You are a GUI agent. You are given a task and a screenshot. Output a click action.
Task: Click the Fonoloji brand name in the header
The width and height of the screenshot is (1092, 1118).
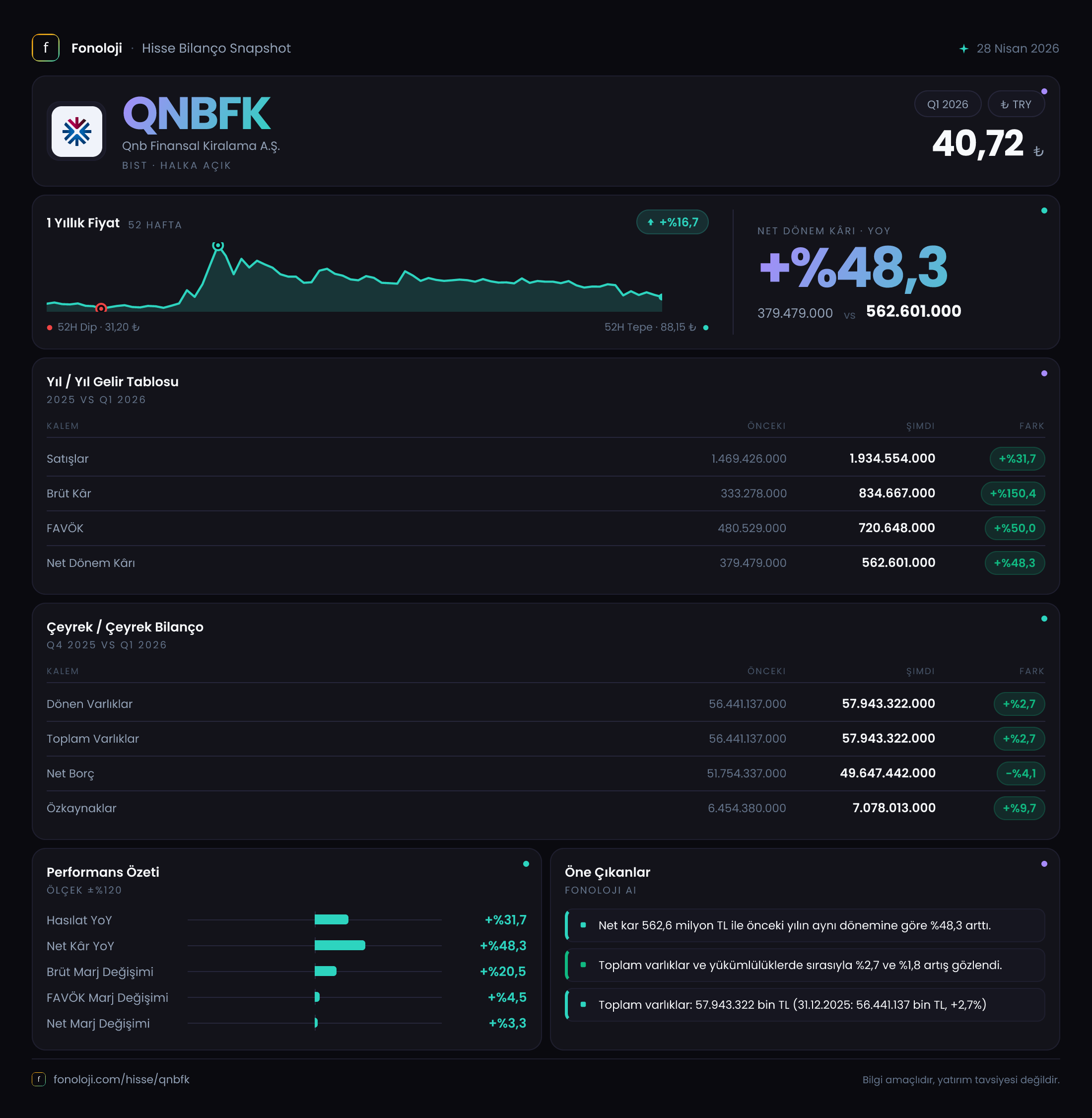96,48
